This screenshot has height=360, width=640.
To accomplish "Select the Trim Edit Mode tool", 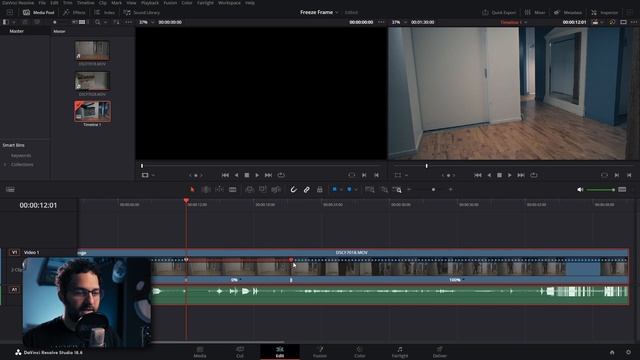I will pos(206,189).
